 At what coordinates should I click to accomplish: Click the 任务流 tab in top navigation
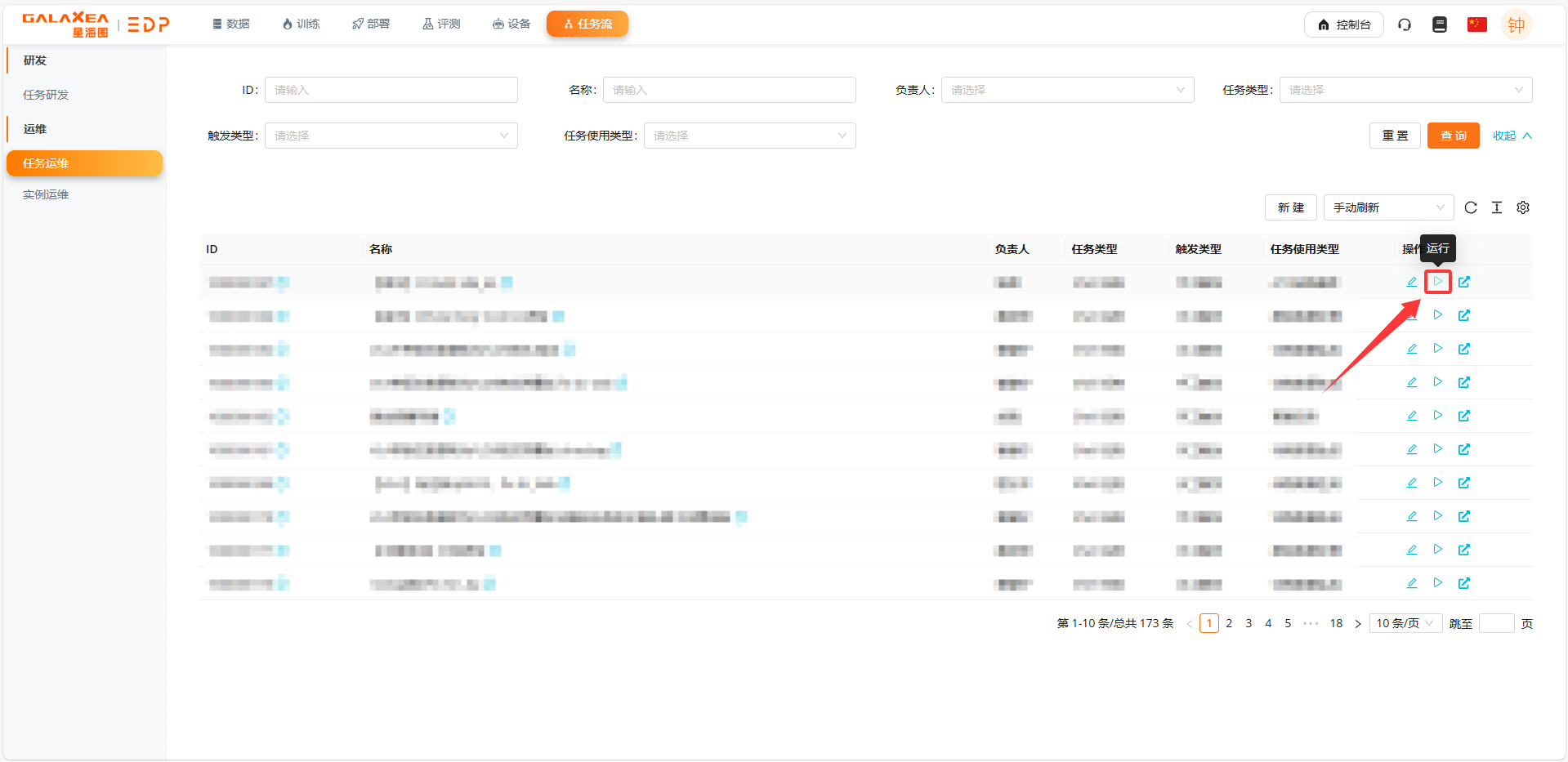tap(587, 24)
